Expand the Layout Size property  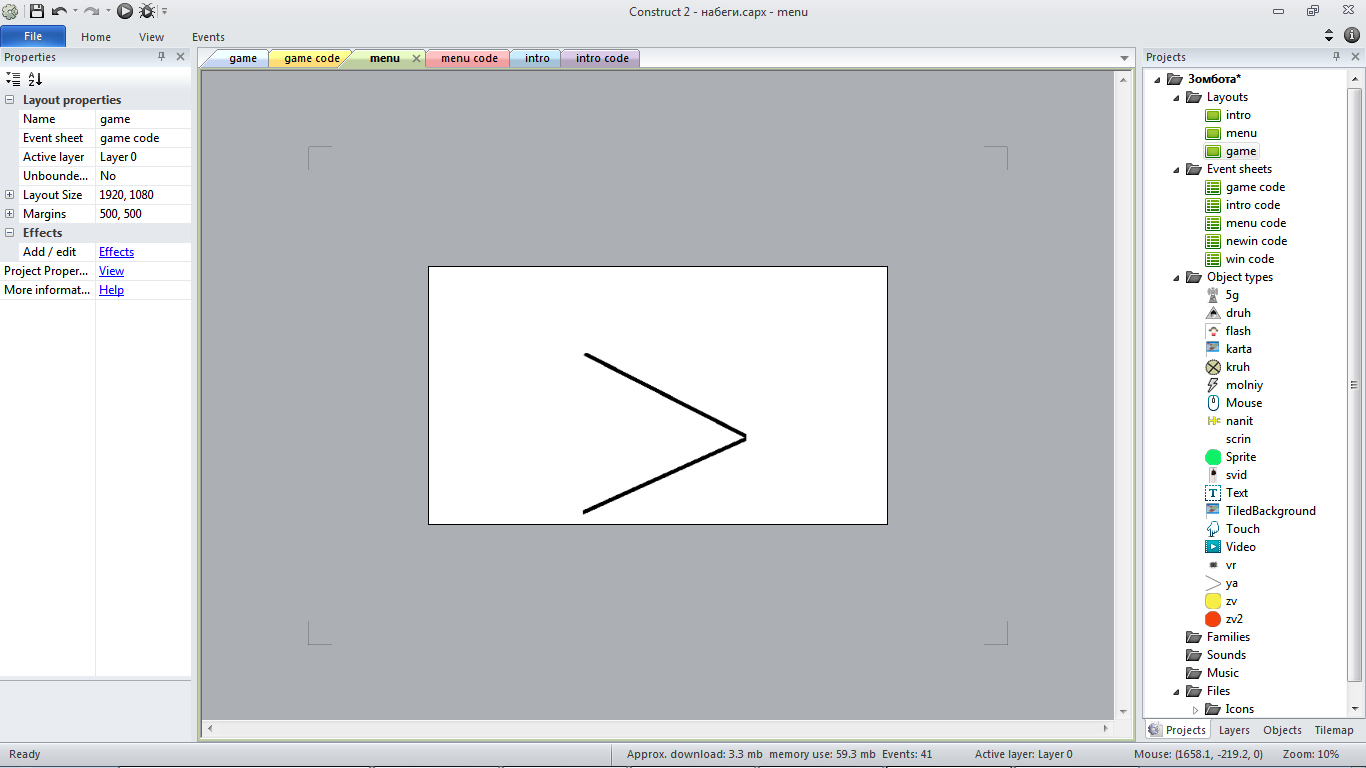[x=10, y=195]
